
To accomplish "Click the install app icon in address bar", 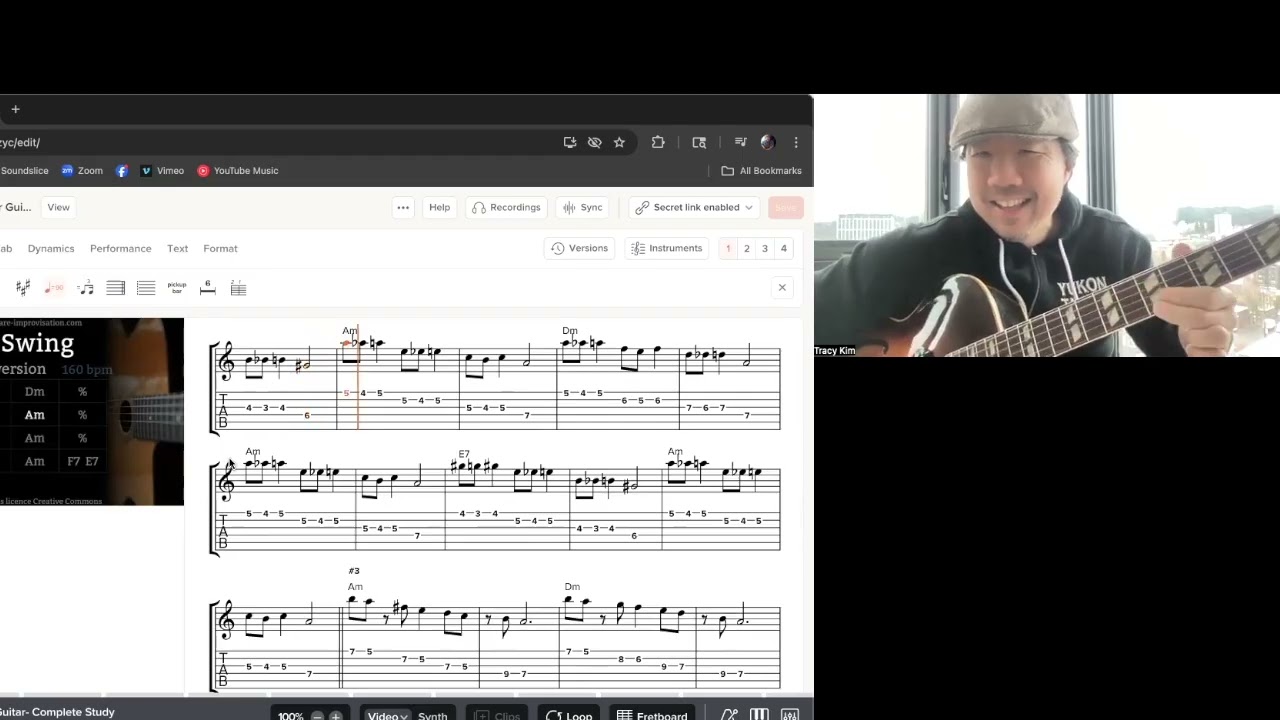I will (570, 143).
